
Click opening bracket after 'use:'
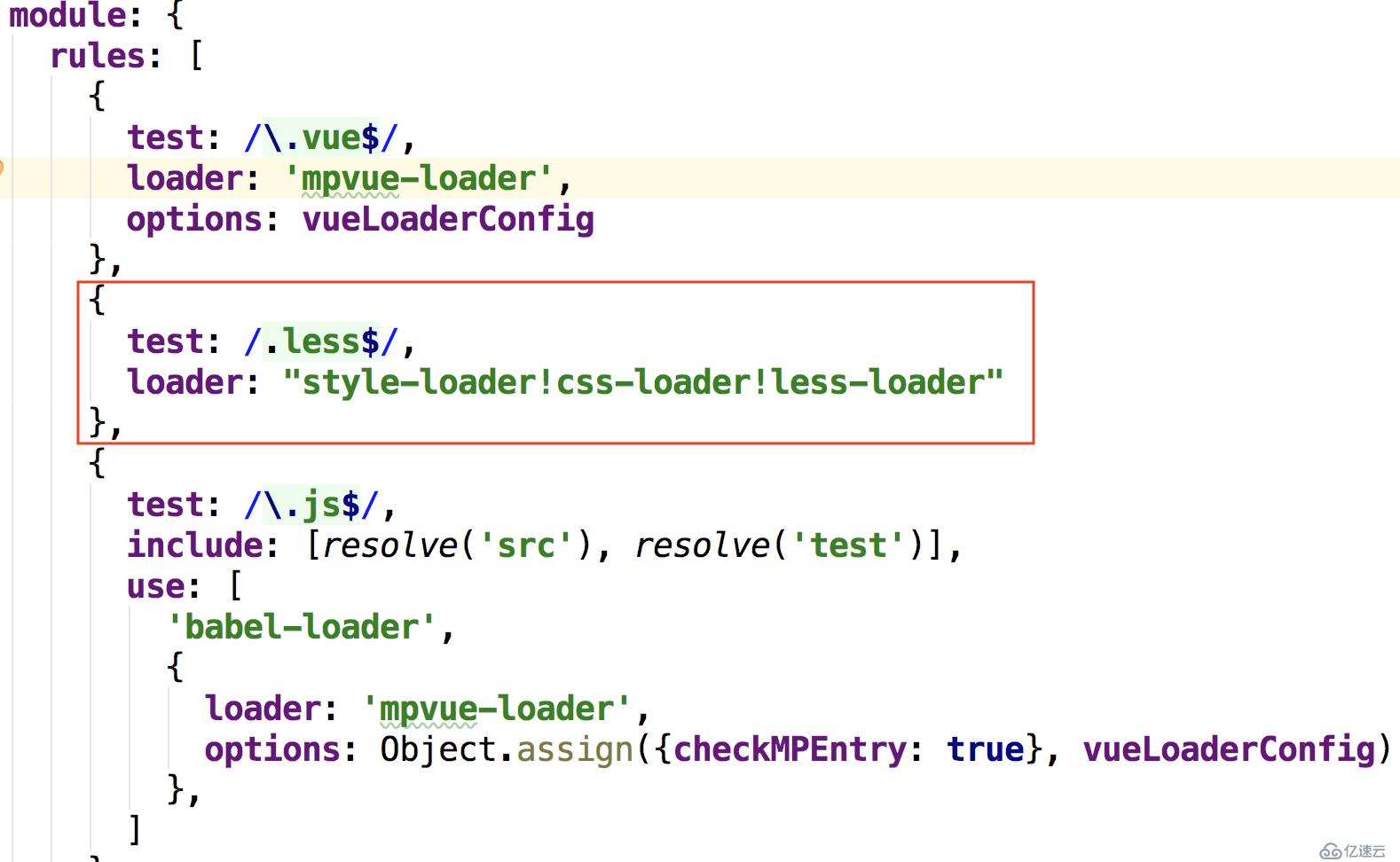pyautogui.click(x=235, y=586)
